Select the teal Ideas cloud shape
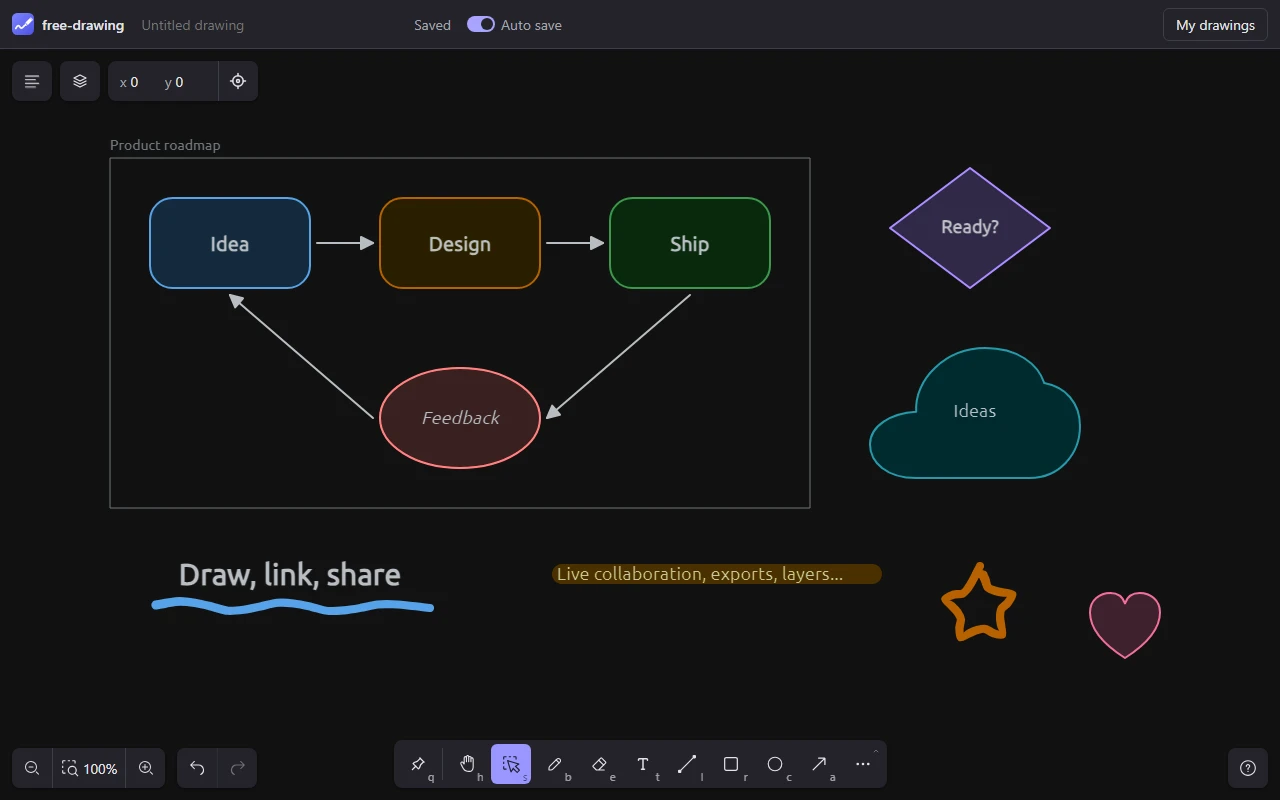Screen dimensions: 1280x800 coord(975,413)
